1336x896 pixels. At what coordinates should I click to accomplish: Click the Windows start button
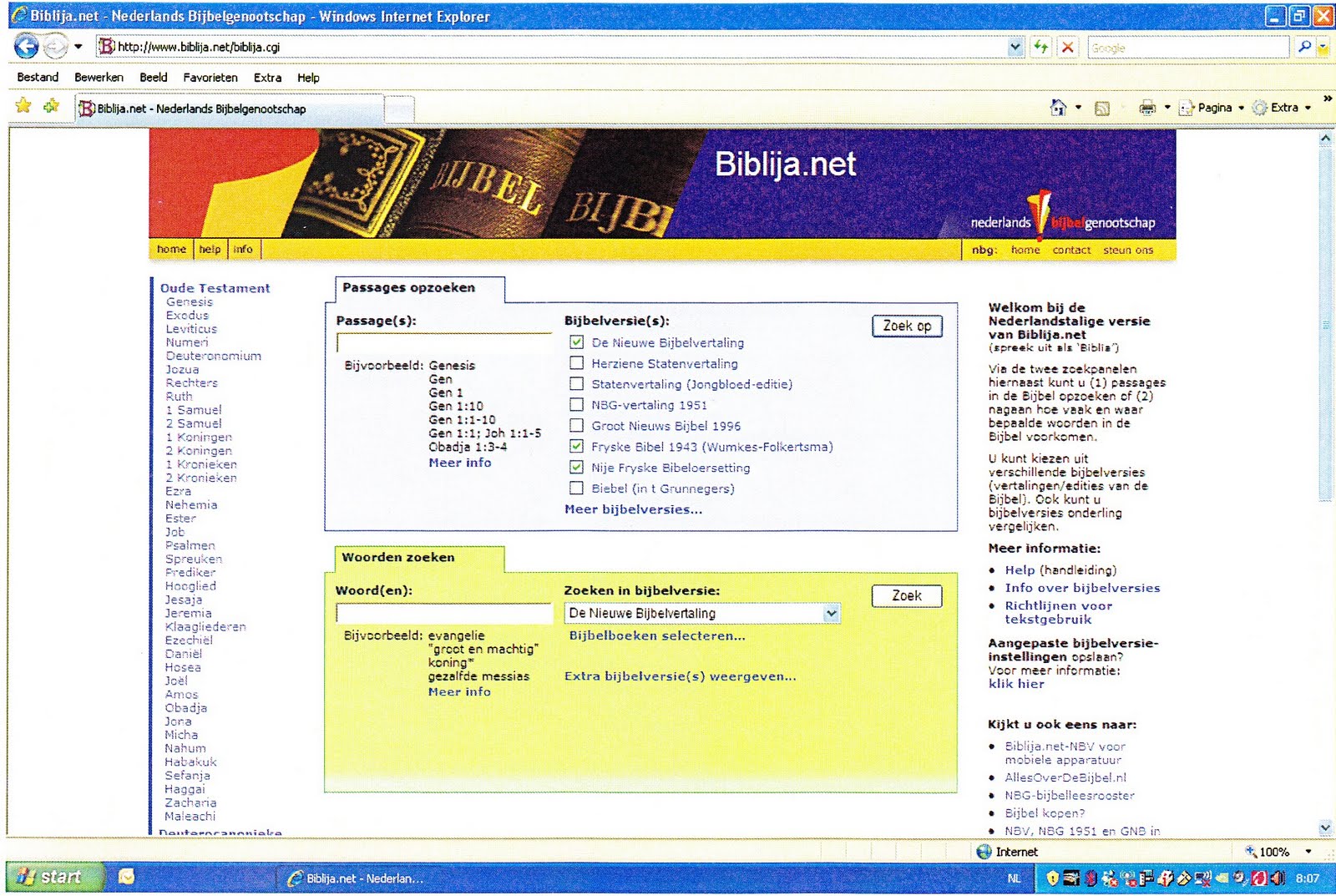coord(55,877)
